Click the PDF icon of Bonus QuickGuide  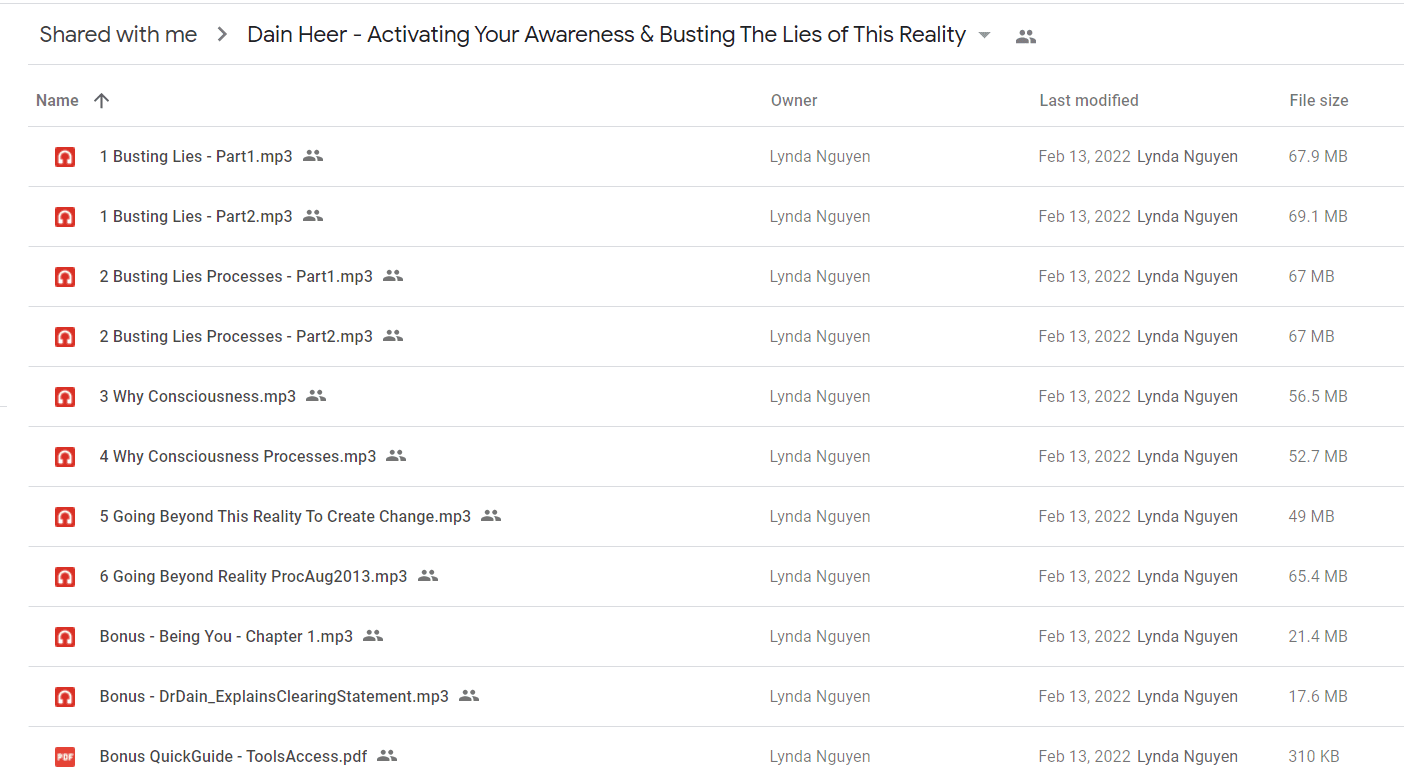click(65, 757)
